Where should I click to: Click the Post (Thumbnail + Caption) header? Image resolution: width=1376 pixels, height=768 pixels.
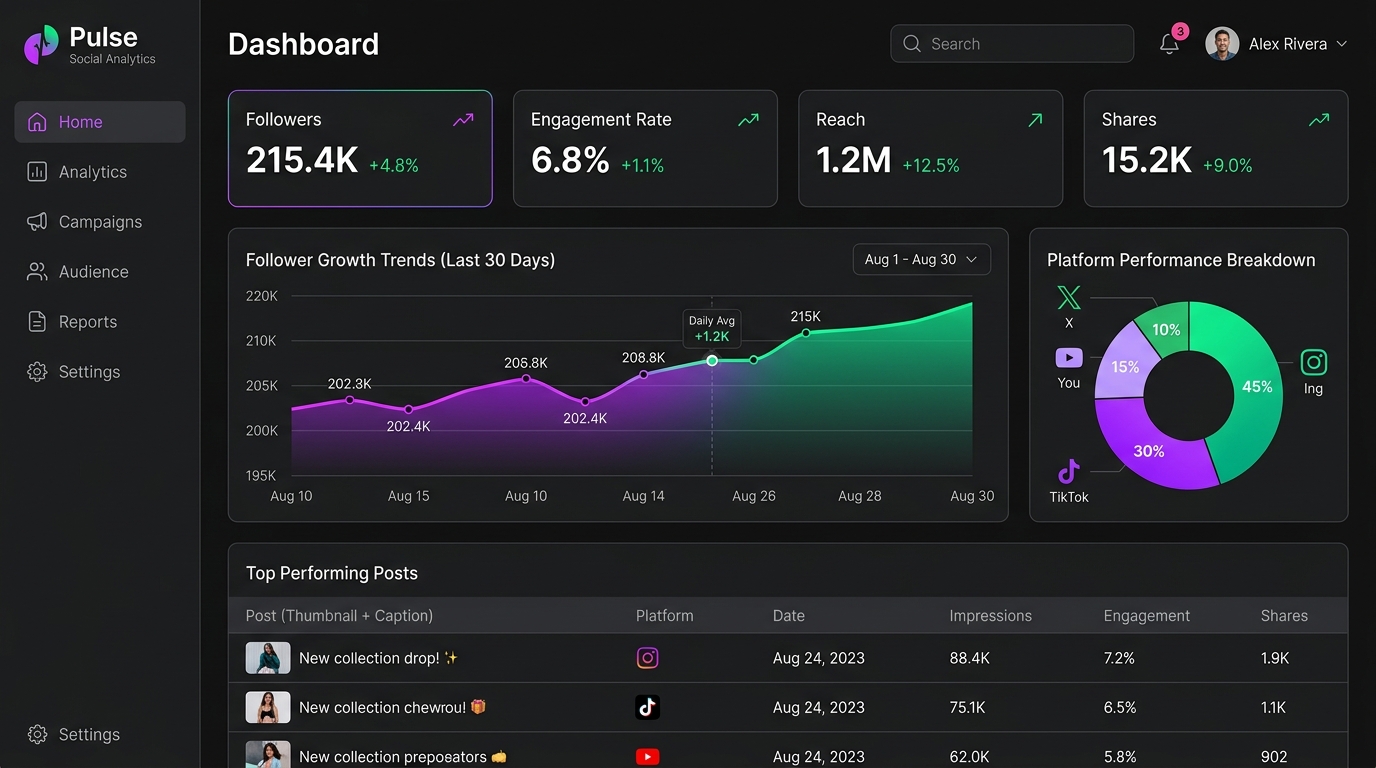pos(339,616)
